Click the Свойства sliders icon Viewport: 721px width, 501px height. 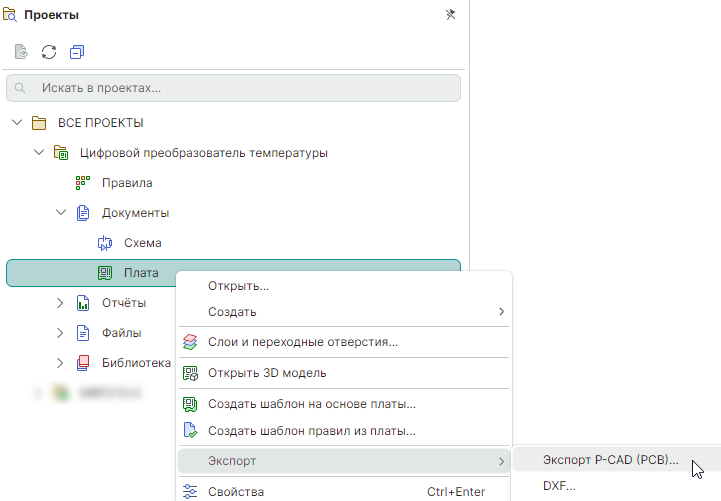click(x=190, y=491)
